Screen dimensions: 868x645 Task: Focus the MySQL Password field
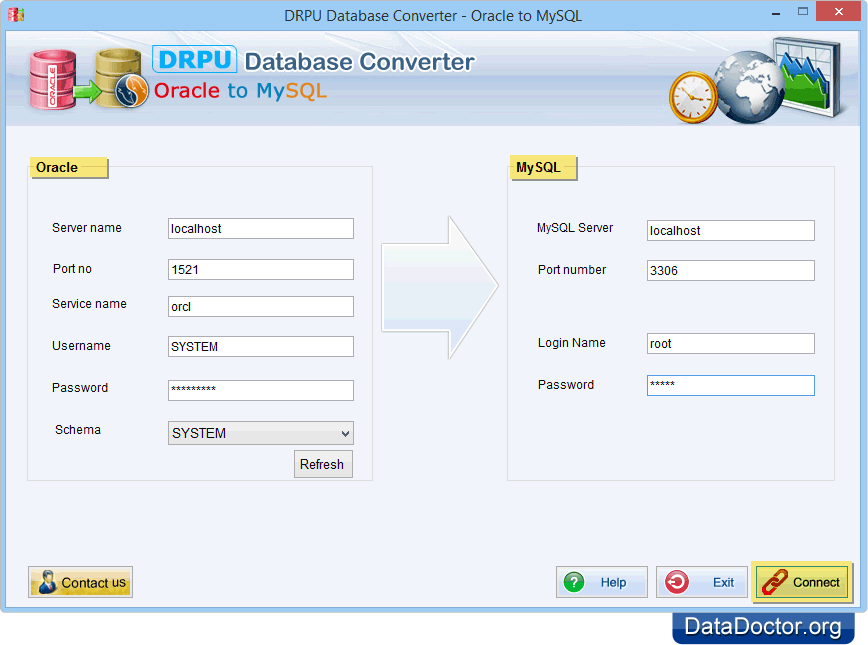click(x=731, y=386)
